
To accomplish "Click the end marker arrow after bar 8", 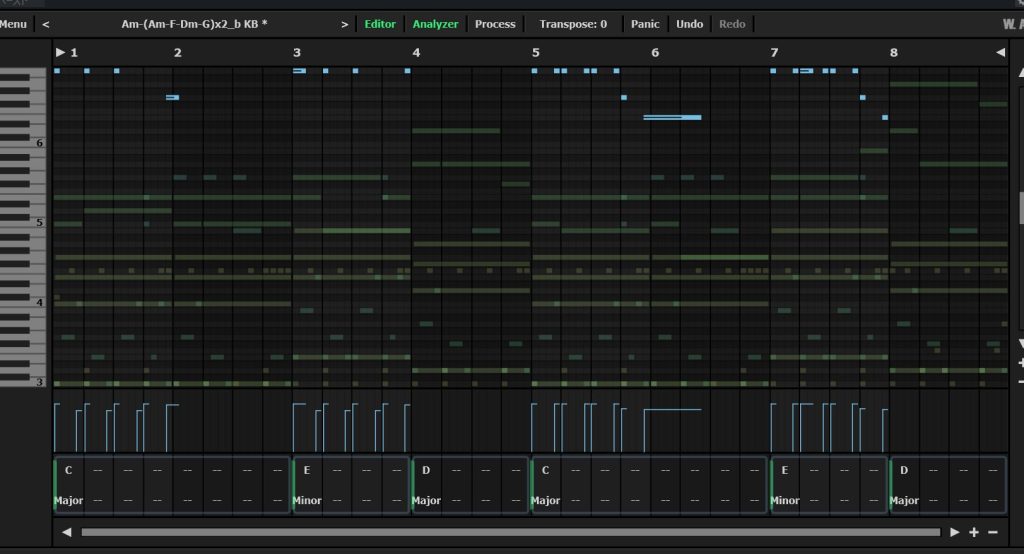I will 1000,52.
